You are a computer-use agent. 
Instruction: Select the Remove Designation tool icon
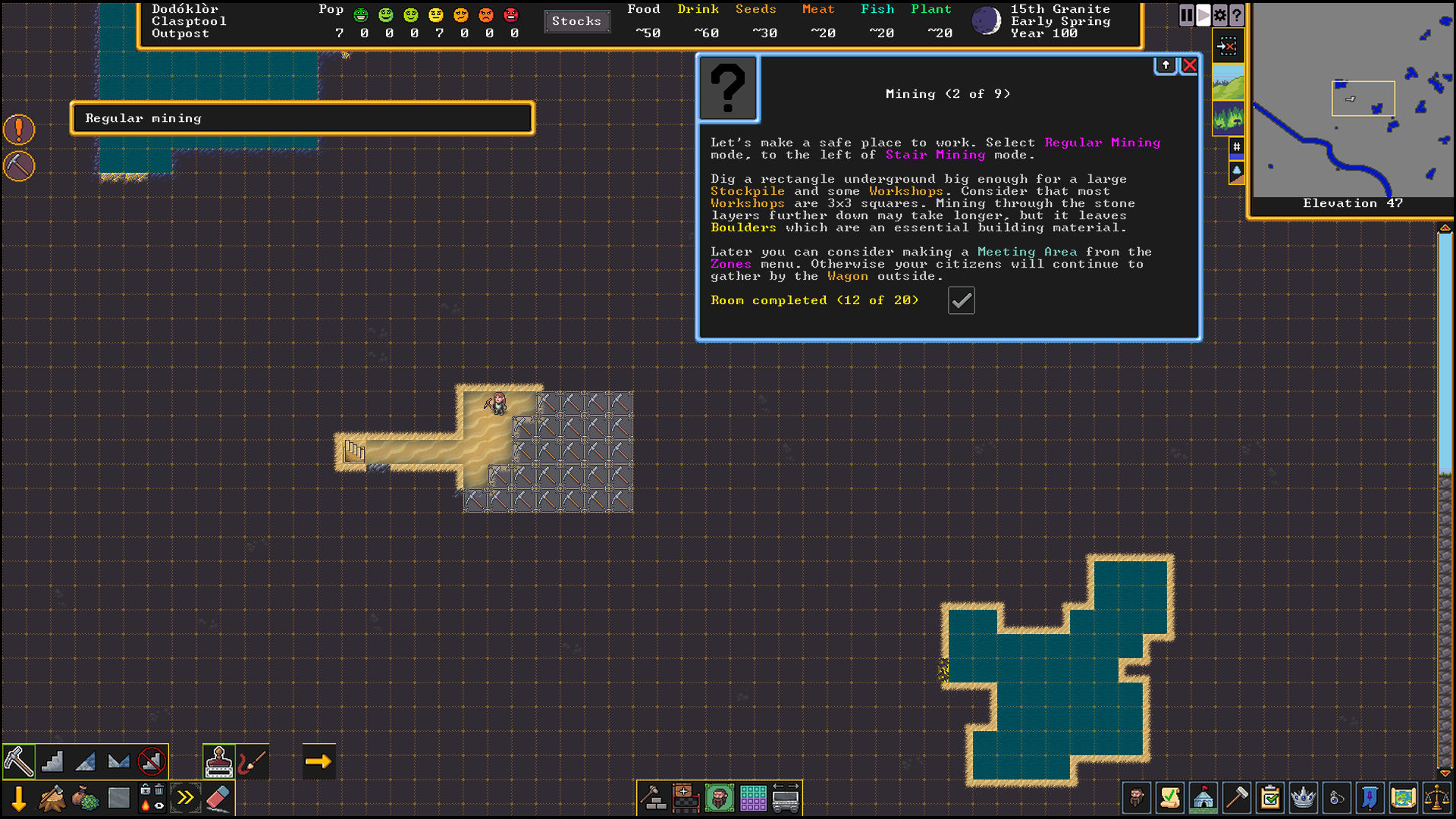[217, 798]
